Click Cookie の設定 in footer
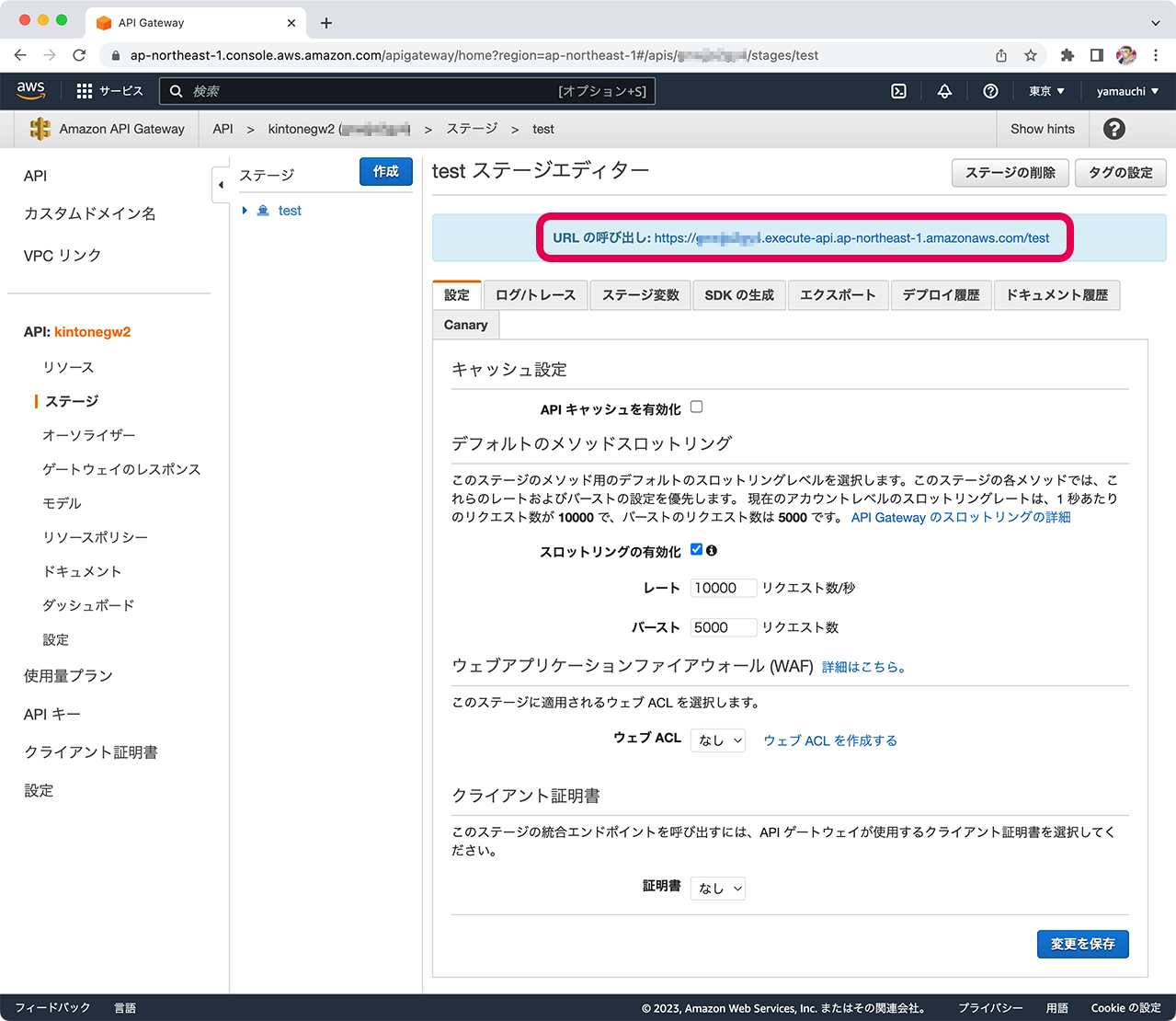Image resolution: width=1176 pixels, height=1021 pixels. pos(1126,1008)
